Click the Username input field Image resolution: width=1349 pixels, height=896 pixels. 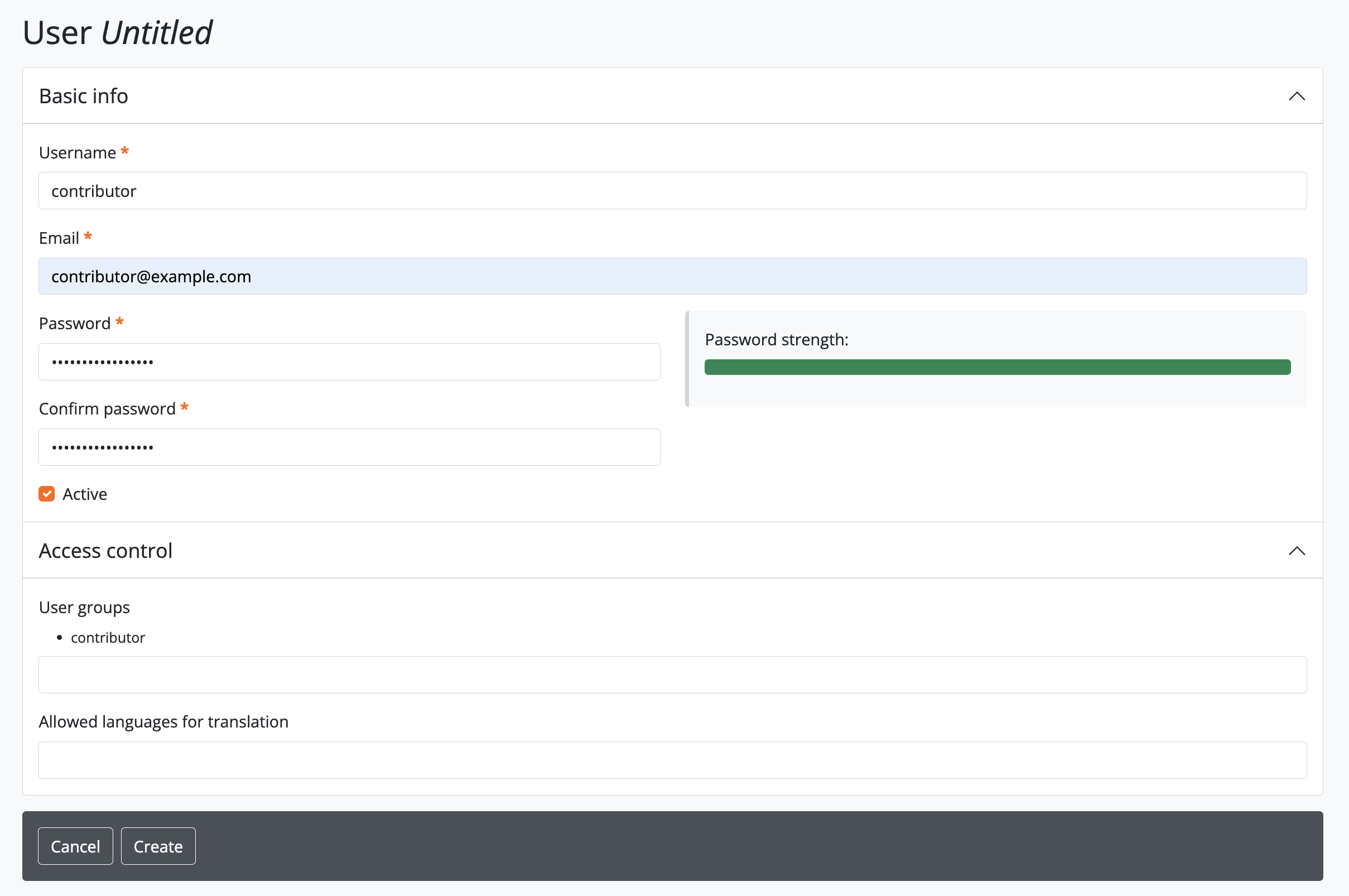pos(672,191)
